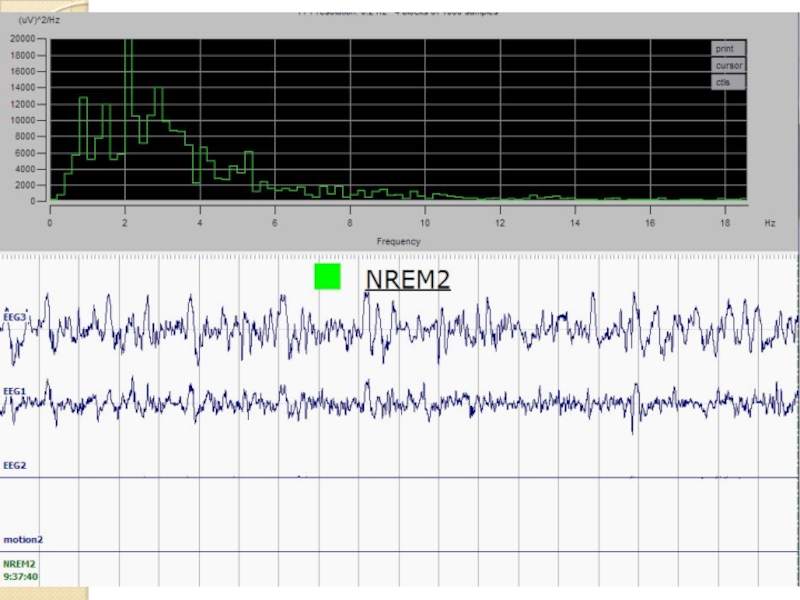Click the 10 Hz tick label
Screen dimensions: 800x600
pyautogui.click(x=424, y=222)
